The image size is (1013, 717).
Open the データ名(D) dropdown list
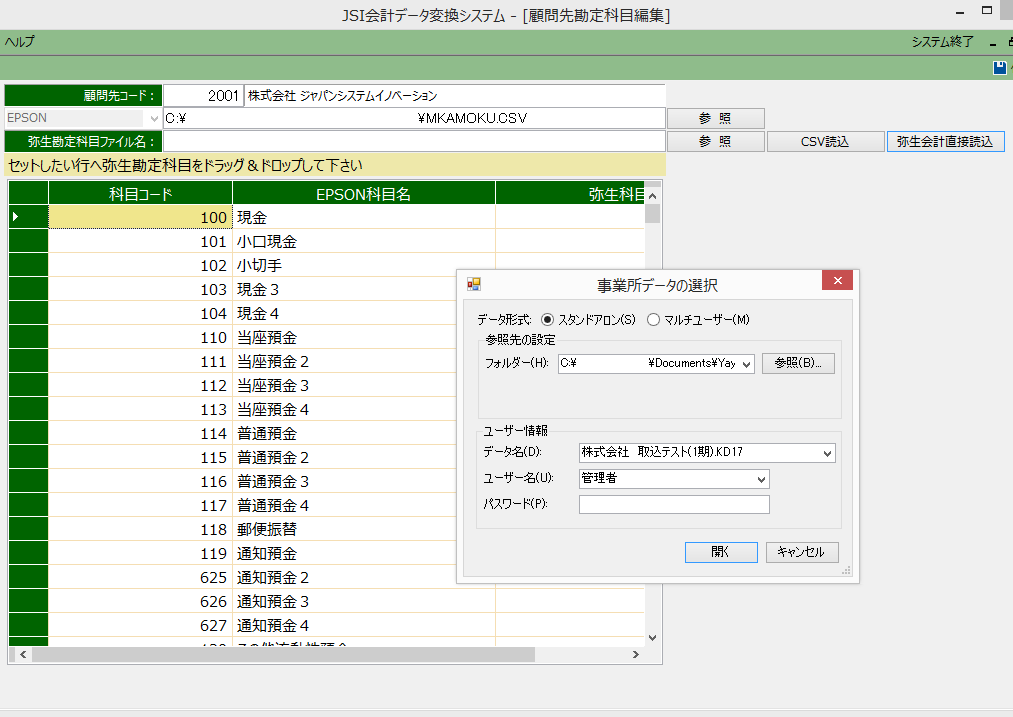826,453
